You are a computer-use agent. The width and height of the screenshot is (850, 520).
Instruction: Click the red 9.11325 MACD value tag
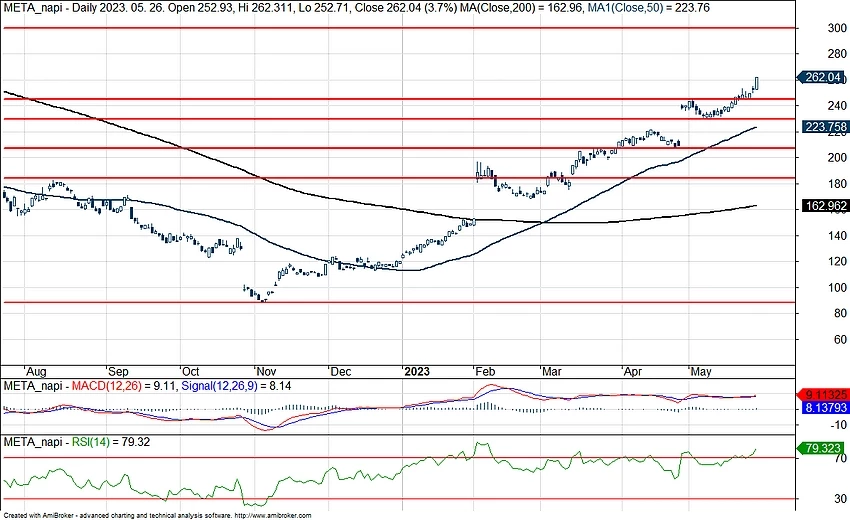coord(822,395)
